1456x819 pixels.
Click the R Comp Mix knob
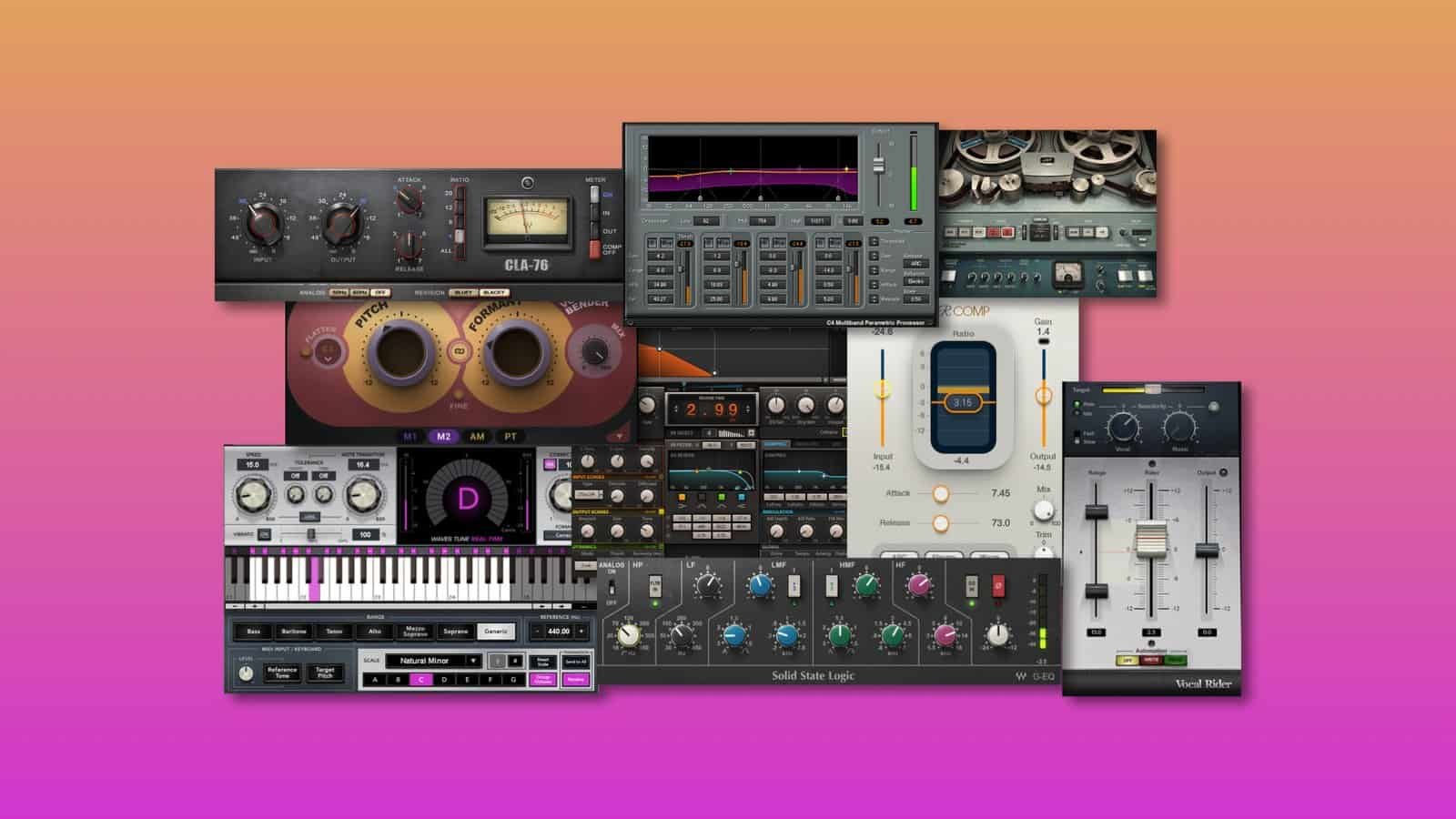click(x=1043, y=510)
